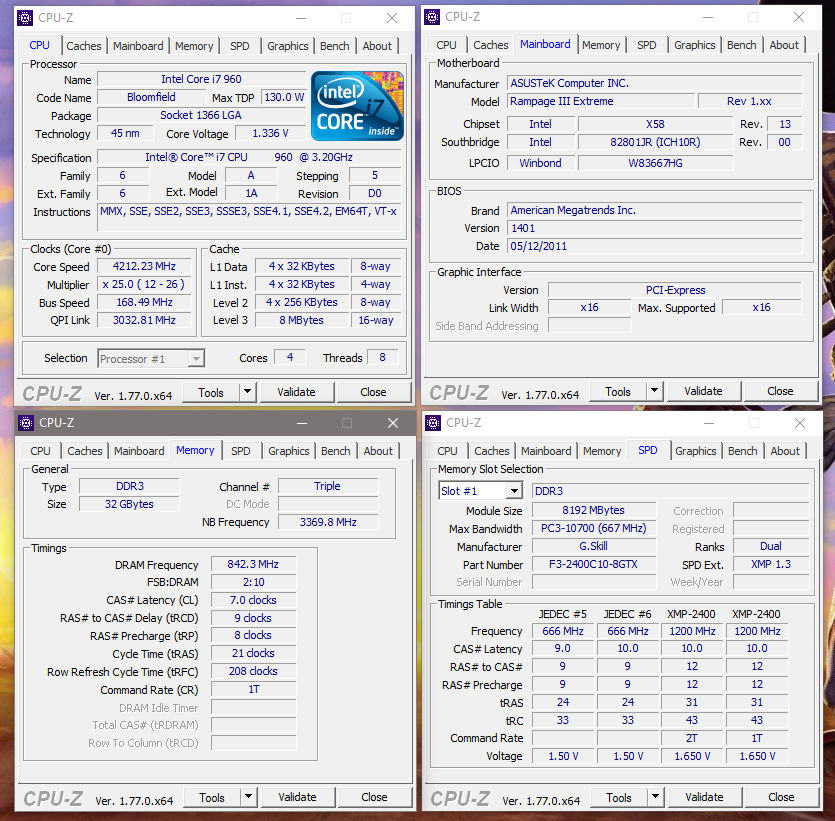The image size is (835, 821).
Task: Click the Close button in the SPD window
Action: 781,797
